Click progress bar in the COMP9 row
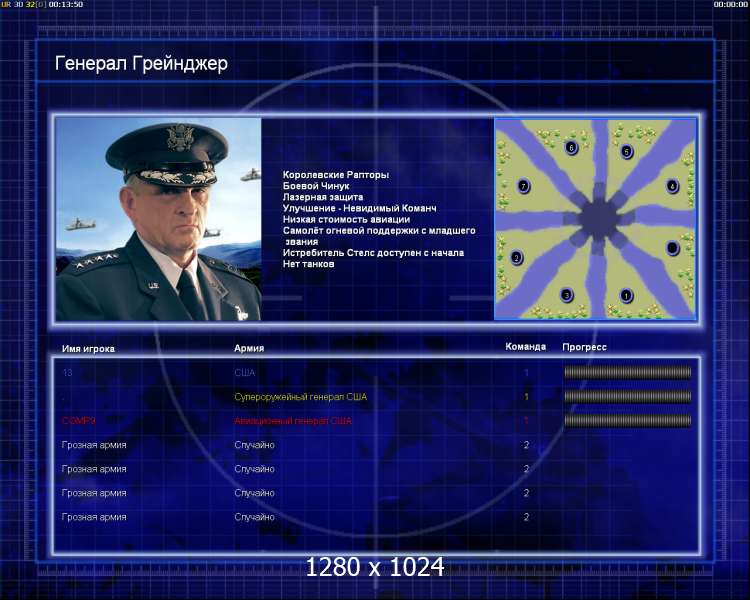 tap(628, 421)
